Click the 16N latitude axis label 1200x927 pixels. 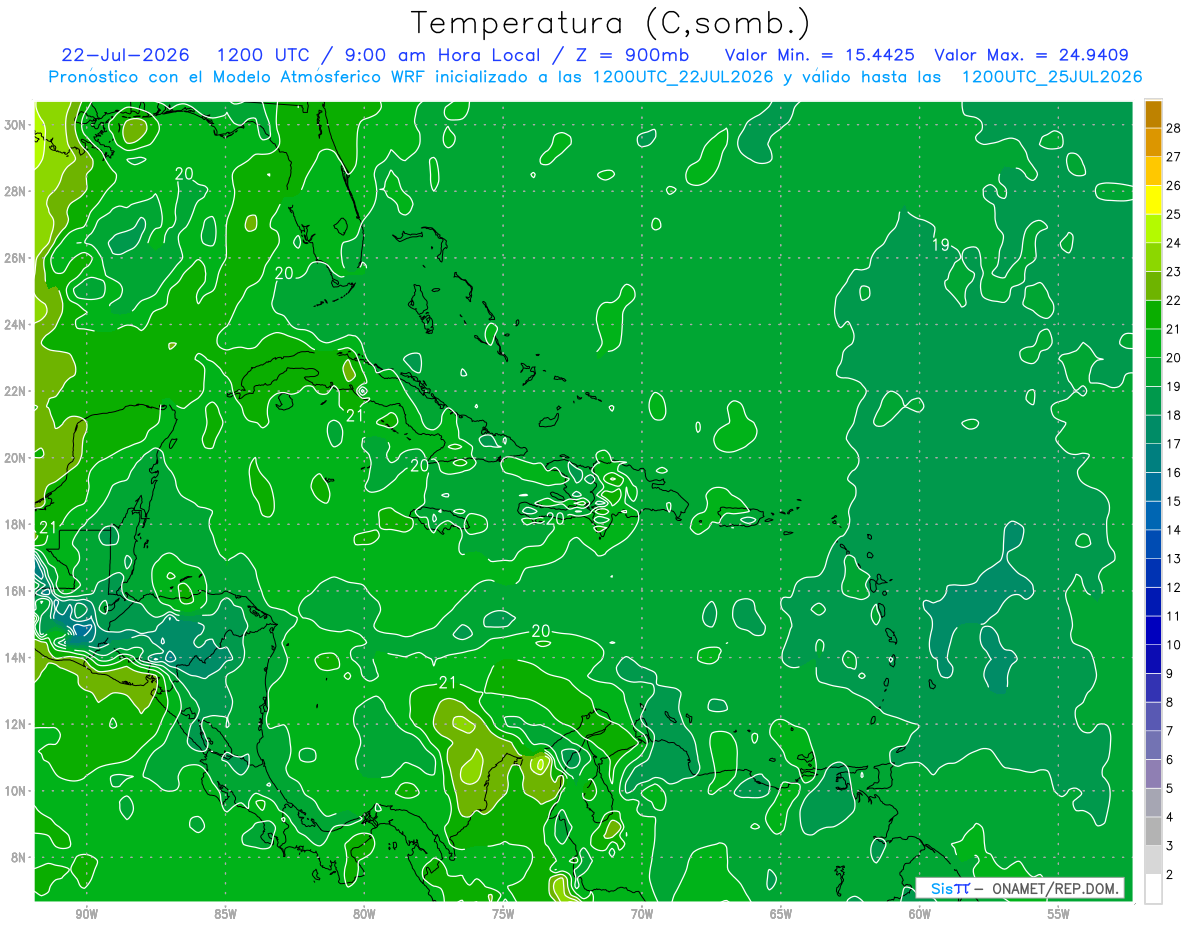click(x=17, y=591)
